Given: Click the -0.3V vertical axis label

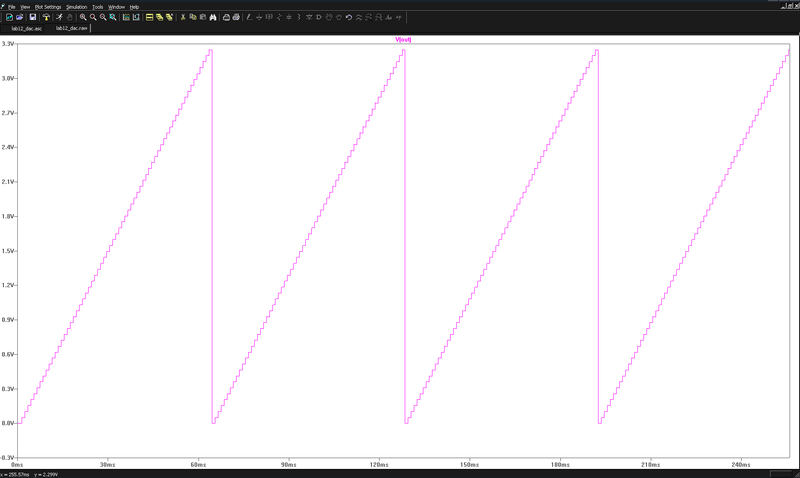Looking at the screenshot, I should pyautogui.click(x=8, y=458).
